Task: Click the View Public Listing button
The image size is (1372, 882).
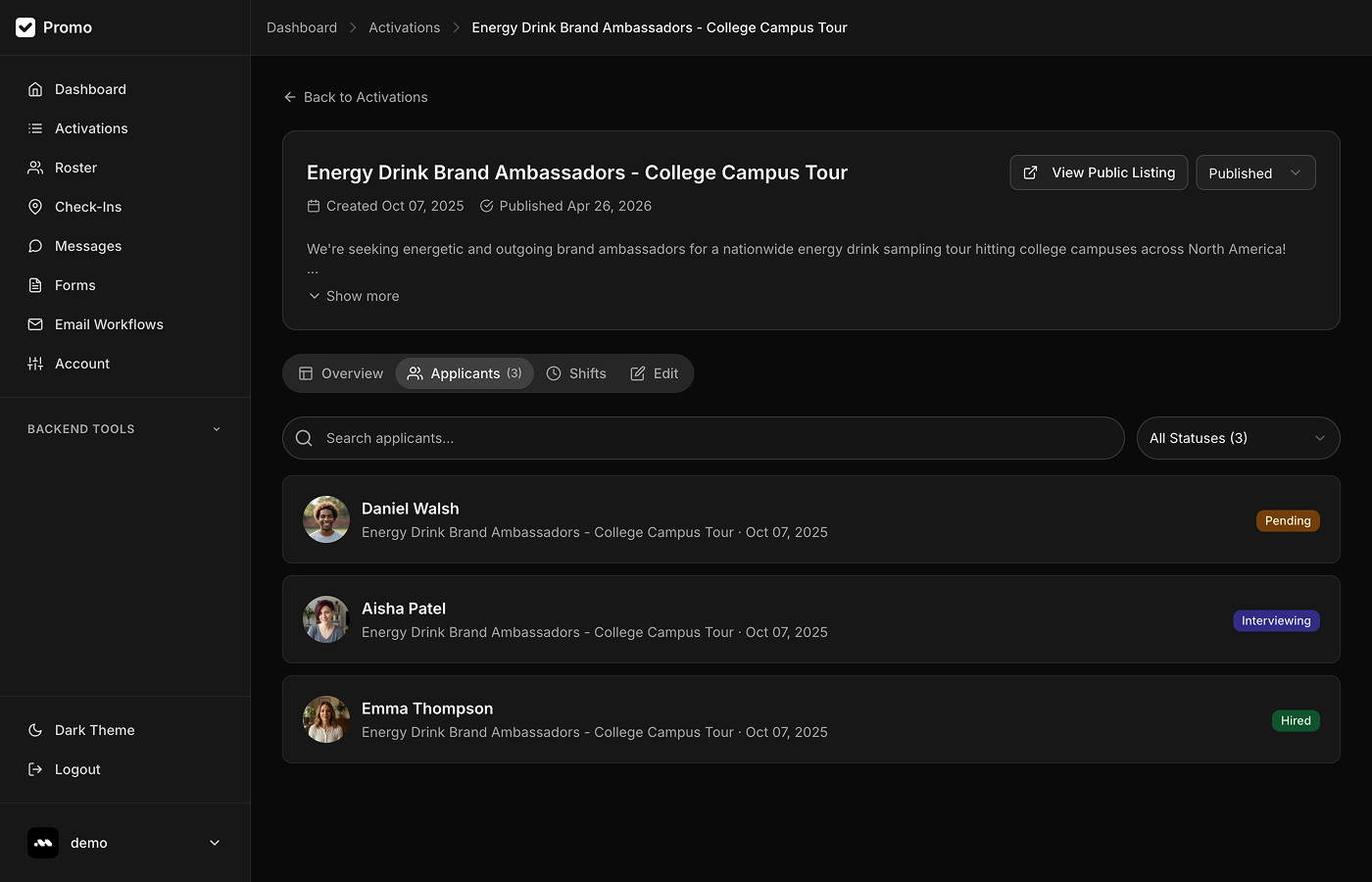Action: tap(1099, 172)
